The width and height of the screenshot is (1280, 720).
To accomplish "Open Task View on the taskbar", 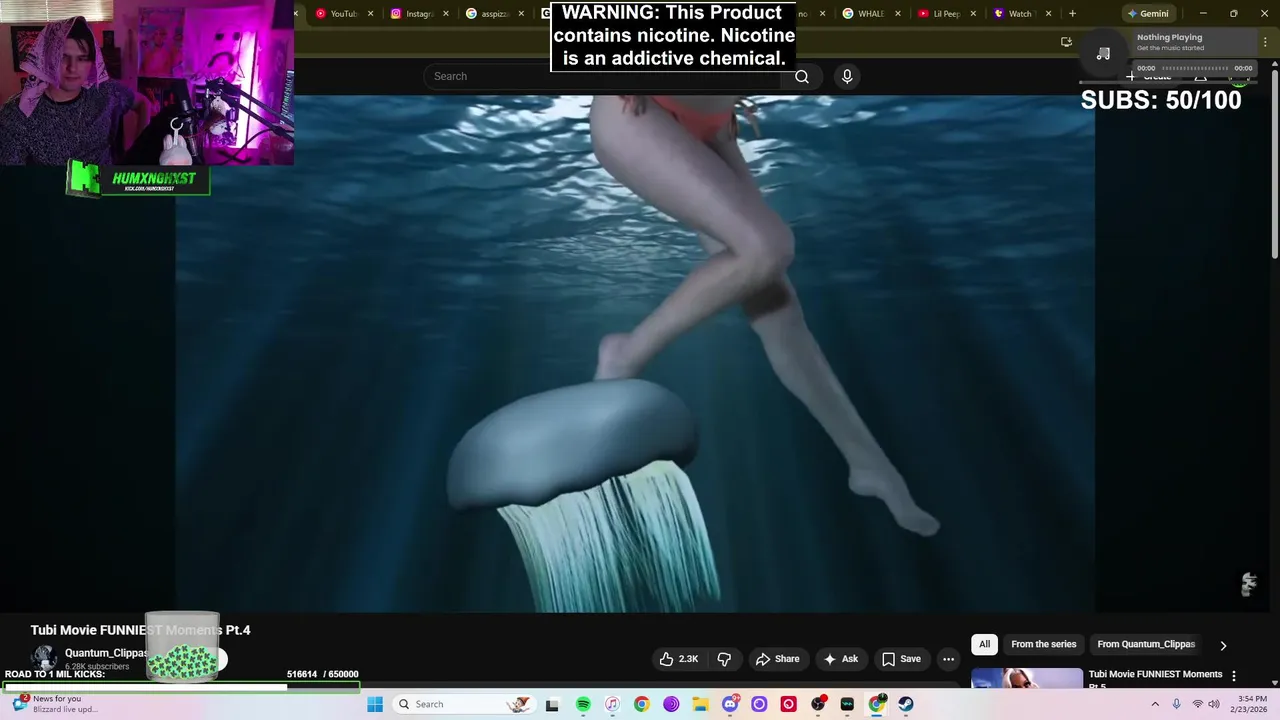I will 552,704.
